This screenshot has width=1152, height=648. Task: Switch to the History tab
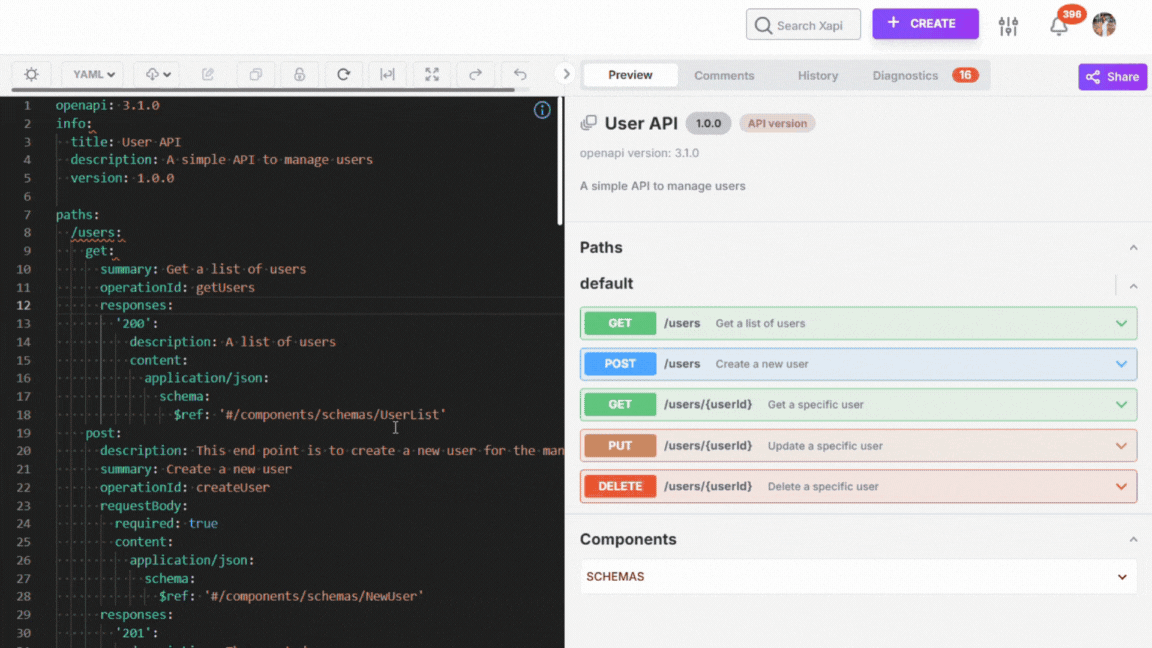pos(818,75)
